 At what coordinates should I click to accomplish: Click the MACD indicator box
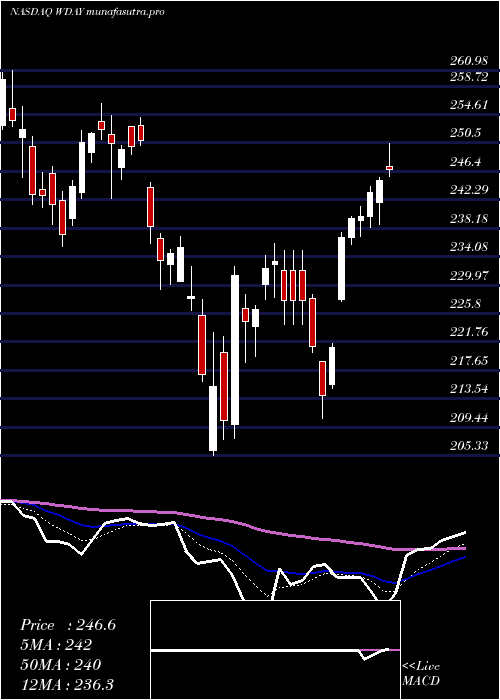[275, 650]
